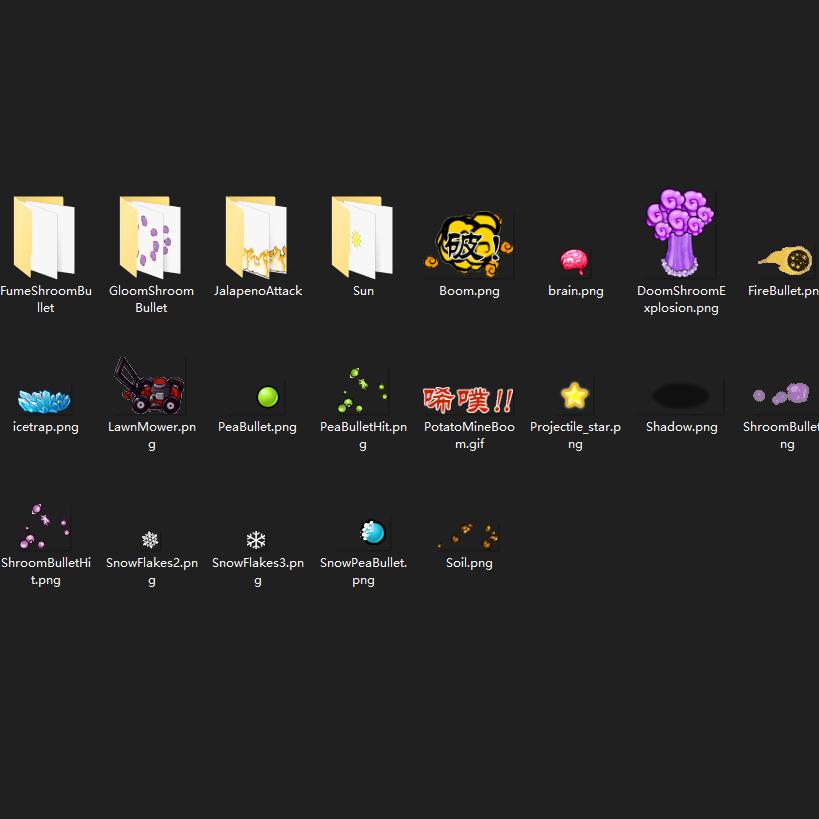Click the "SnowFlakes3.png" file name
819x819 pixels.
[258, 571]
